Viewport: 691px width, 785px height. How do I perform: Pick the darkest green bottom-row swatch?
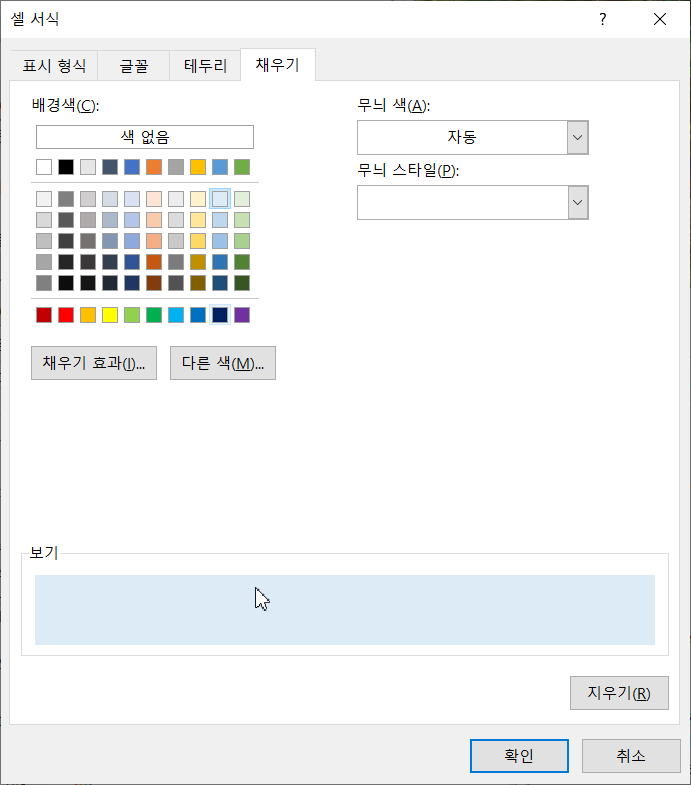[242, 283]
